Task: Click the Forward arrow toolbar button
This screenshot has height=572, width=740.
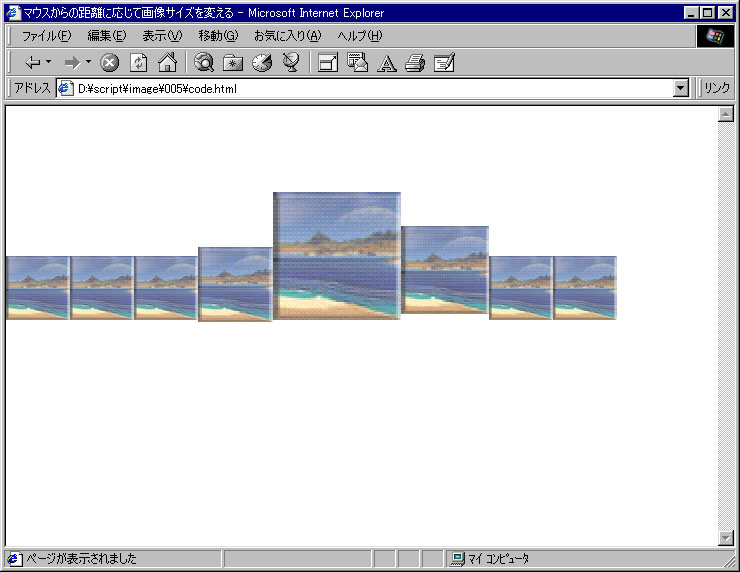Action: pyautogui.click(x=72, y=62)
